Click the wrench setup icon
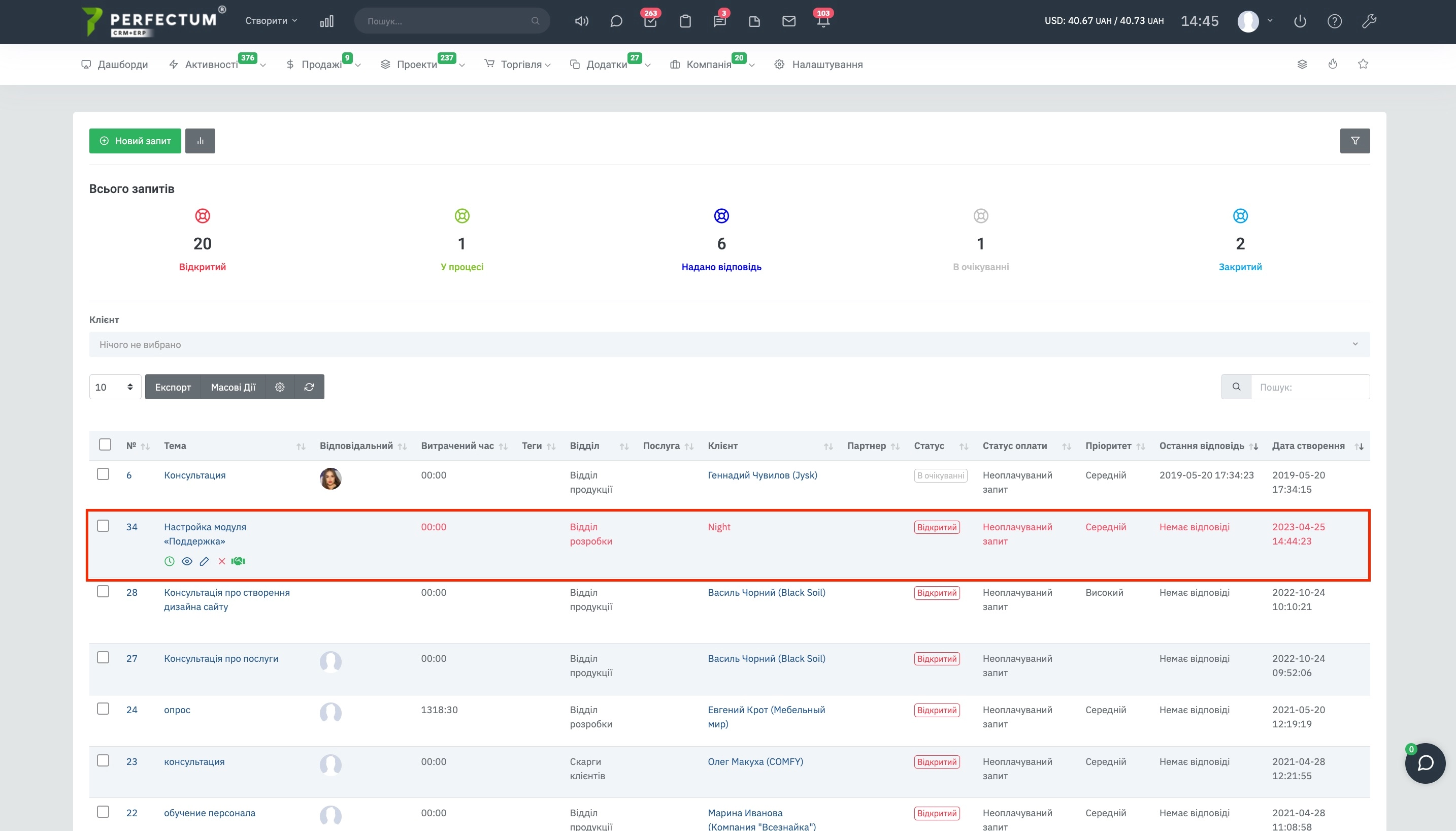 (x=1369, y=21)
